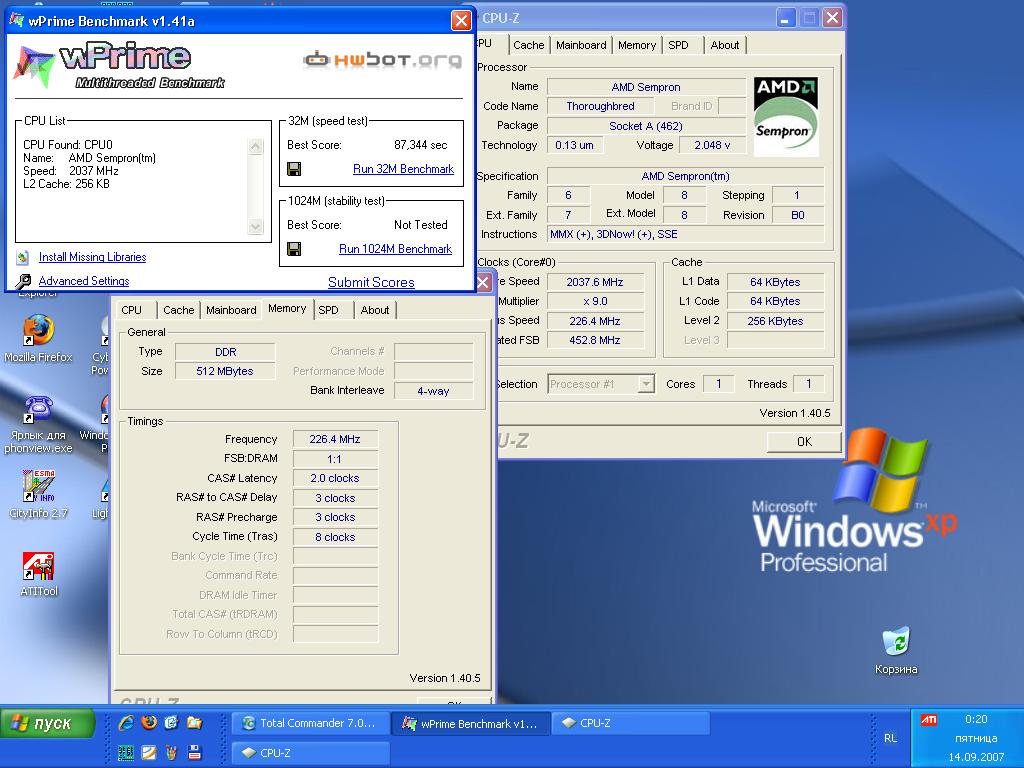The image size is (1024, 768).
Task: Open the SPD tab in the lower CPU-Z window
Action: (x=328, y=310)
